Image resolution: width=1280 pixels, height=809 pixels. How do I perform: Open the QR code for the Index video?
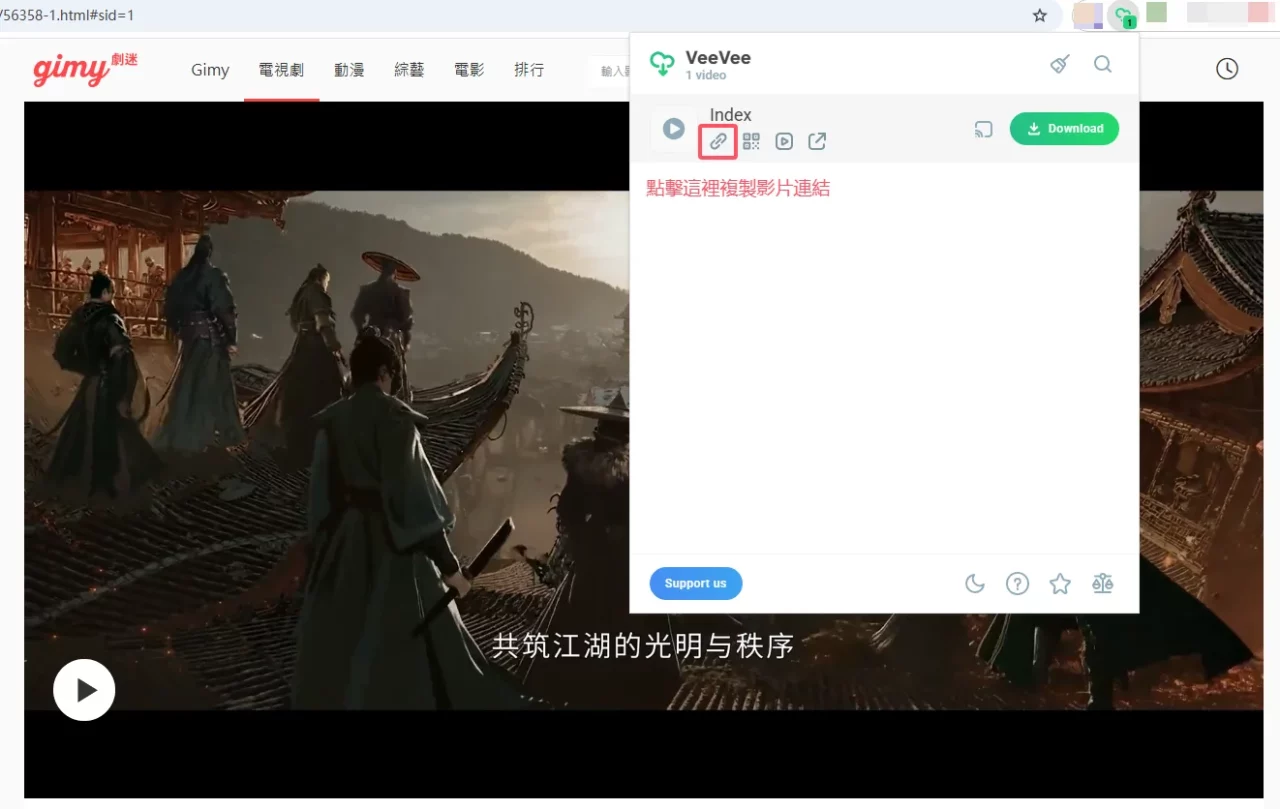tap(750, 141)
